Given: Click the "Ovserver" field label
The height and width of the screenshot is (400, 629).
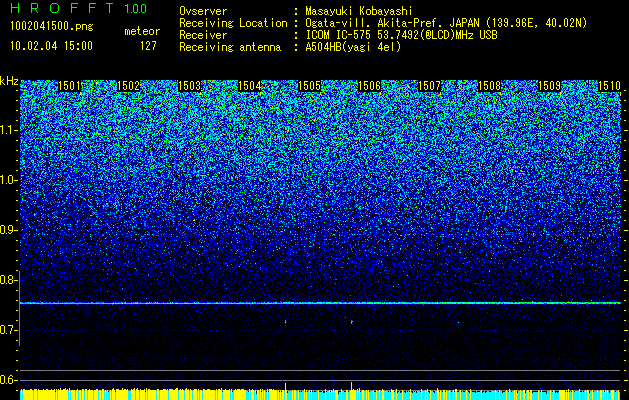Looking at the screenshot, I should 203,11.
